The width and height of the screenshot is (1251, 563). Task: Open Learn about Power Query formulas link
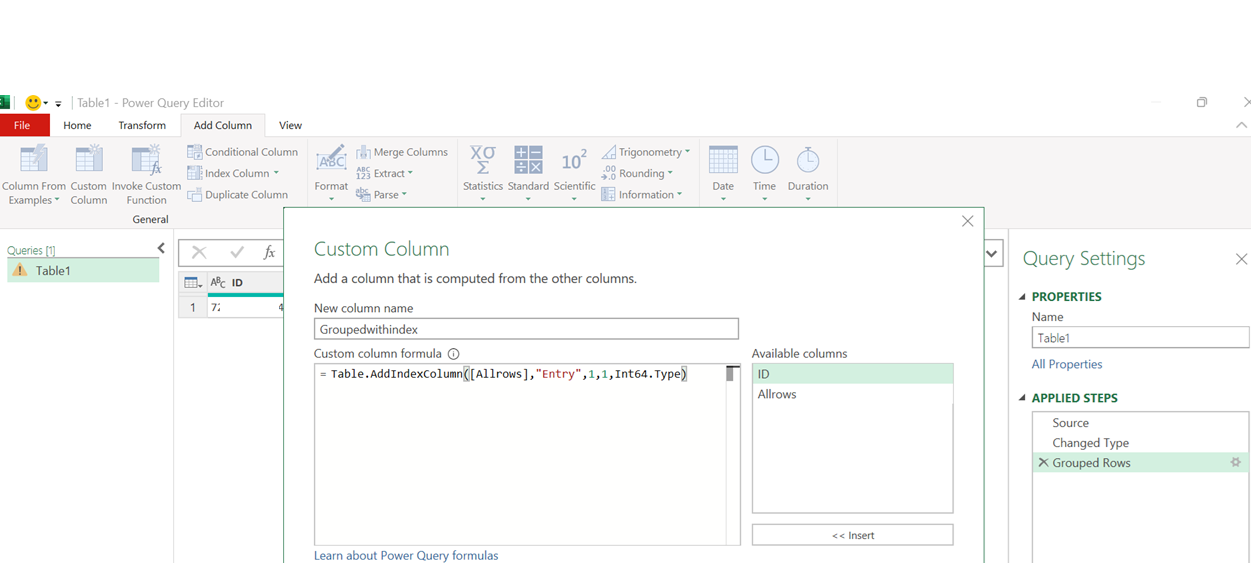click(406, 555)
